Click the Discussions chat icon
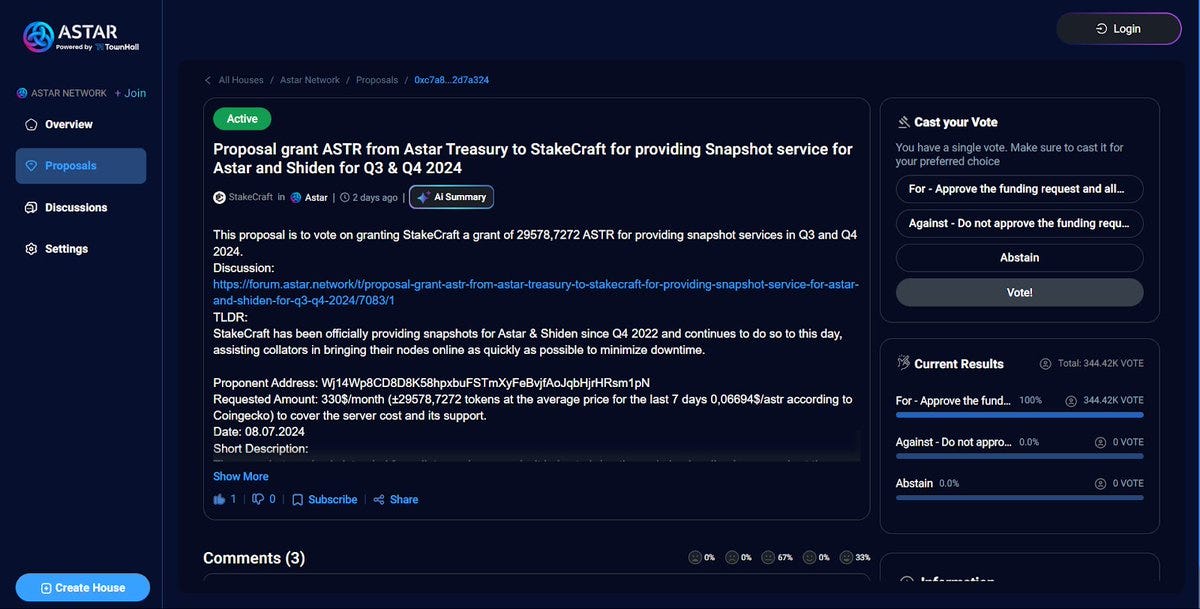Screen dimensions: 1200x609 [x=31, y=208]
